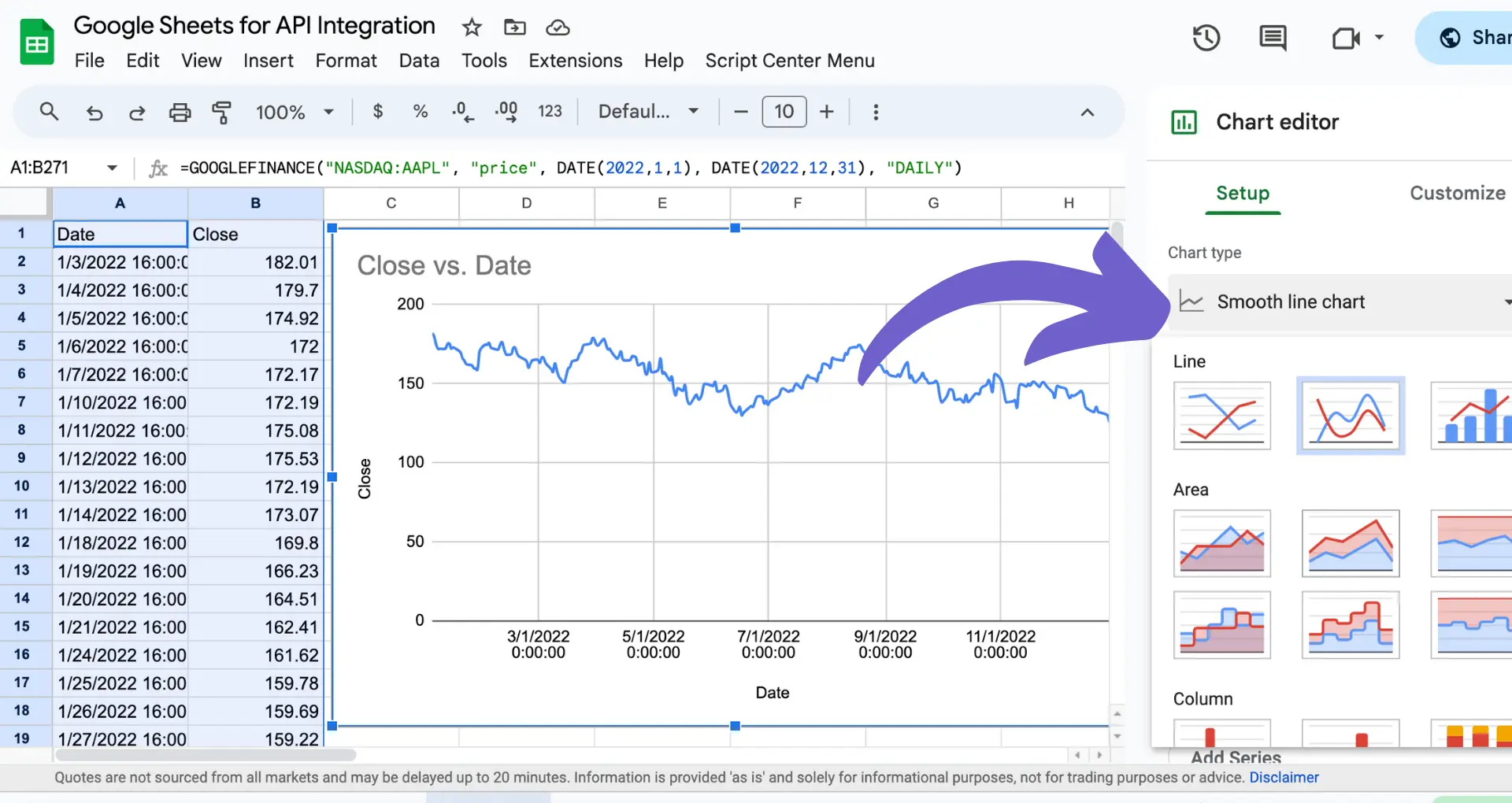Open the Smooth line chart type dropdown
Viewport: 1512px width, 803px height.
(x=1339, y=302)
